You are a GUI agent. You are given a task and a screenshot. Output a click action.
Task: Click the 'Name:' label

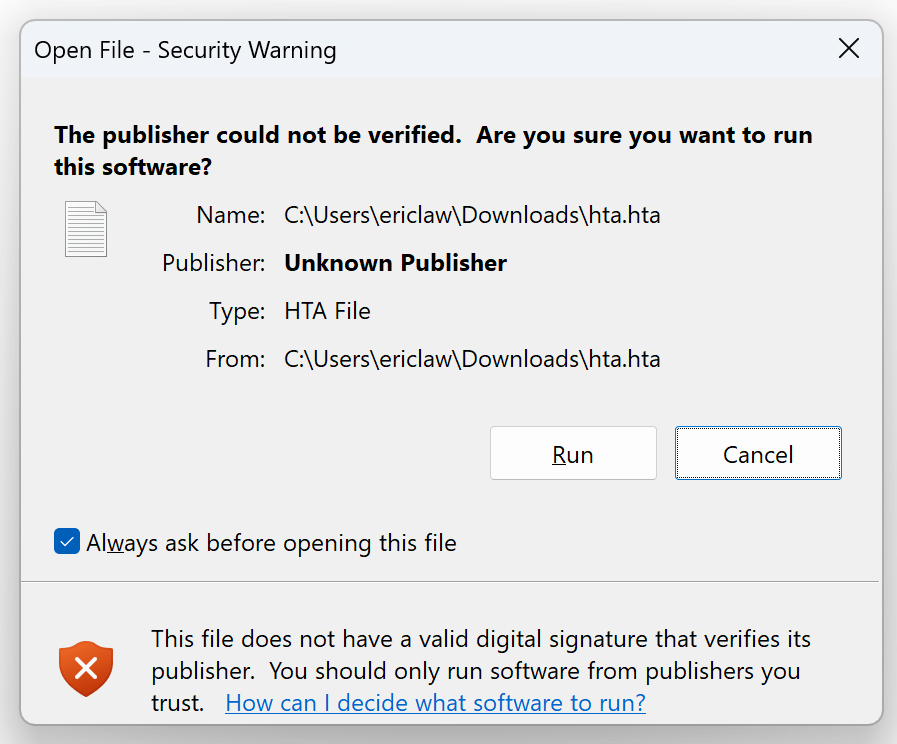[231, 215]
